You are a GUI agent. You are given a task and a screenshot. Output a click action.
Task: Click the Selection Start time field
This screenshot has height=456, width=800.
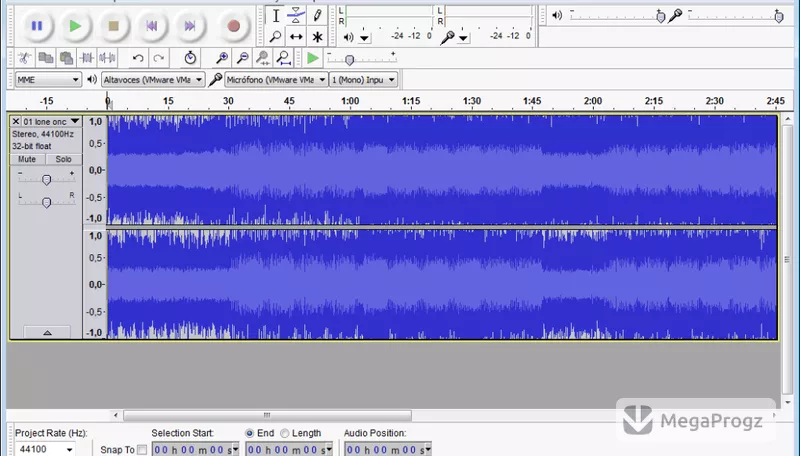click(195, 449)
